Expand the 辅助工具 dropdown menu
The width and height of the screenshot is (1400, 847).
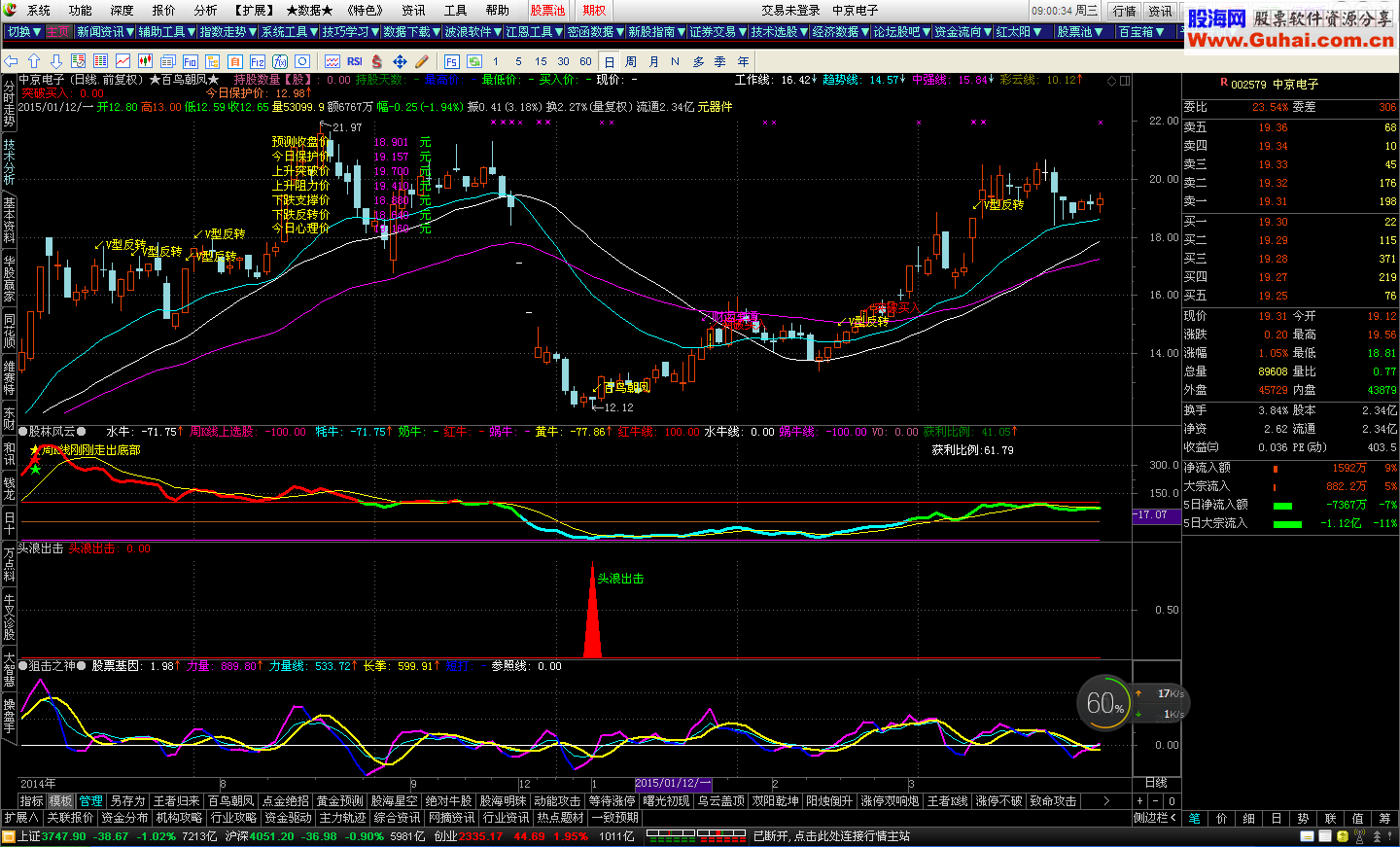coord(166,32)
